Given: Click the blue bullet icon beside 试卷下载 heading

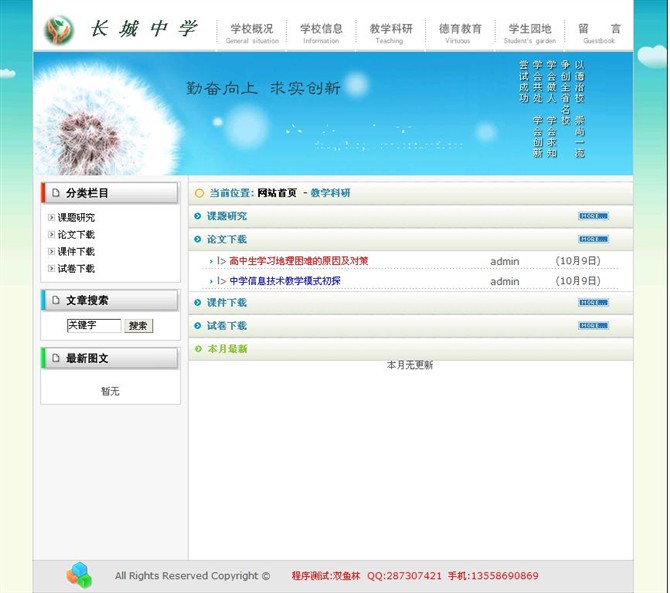Looking at the screenshot, I should [197, 326].
